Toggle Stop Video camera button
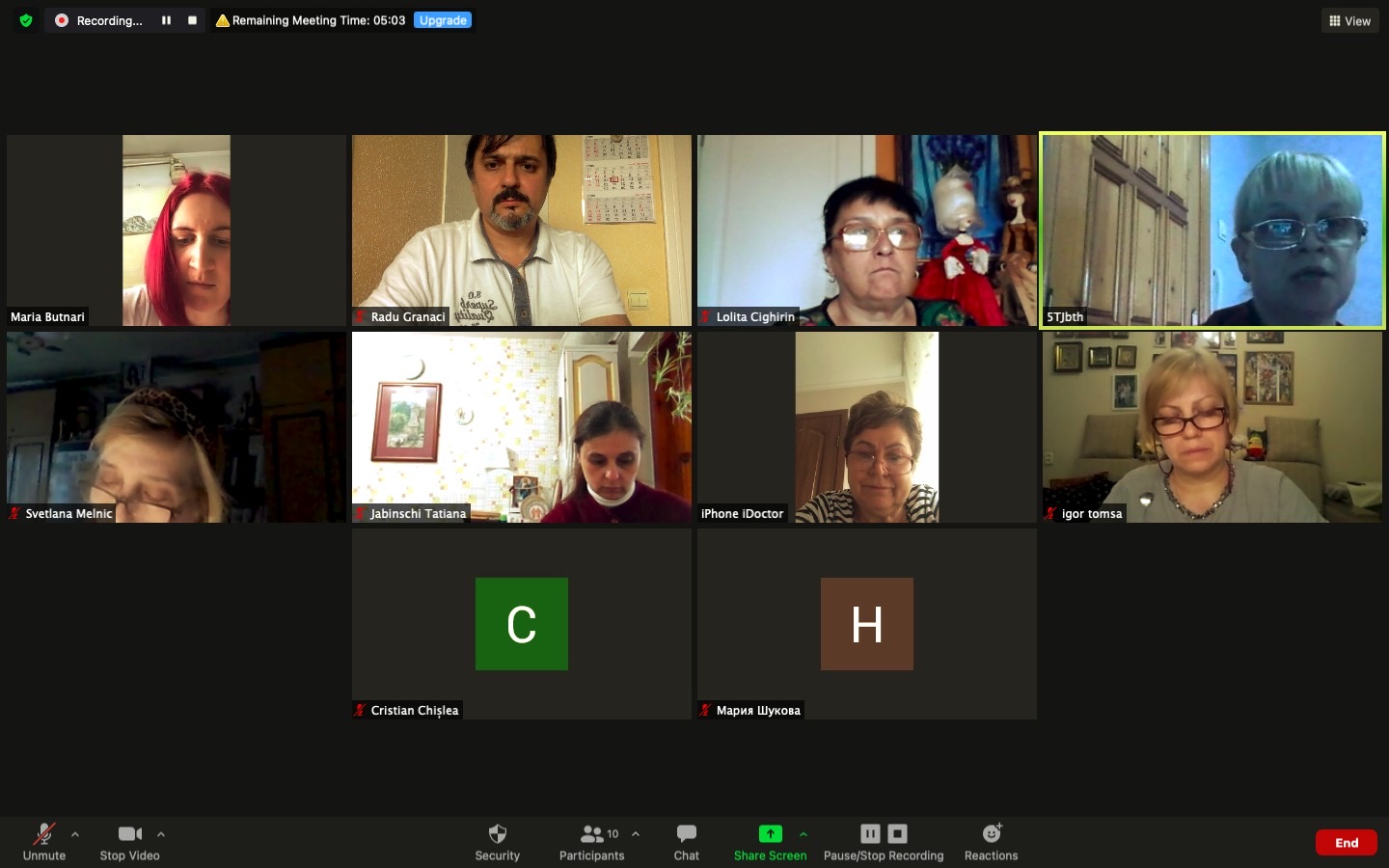This screenshot has height=868, width=1389. coord(129,834)
